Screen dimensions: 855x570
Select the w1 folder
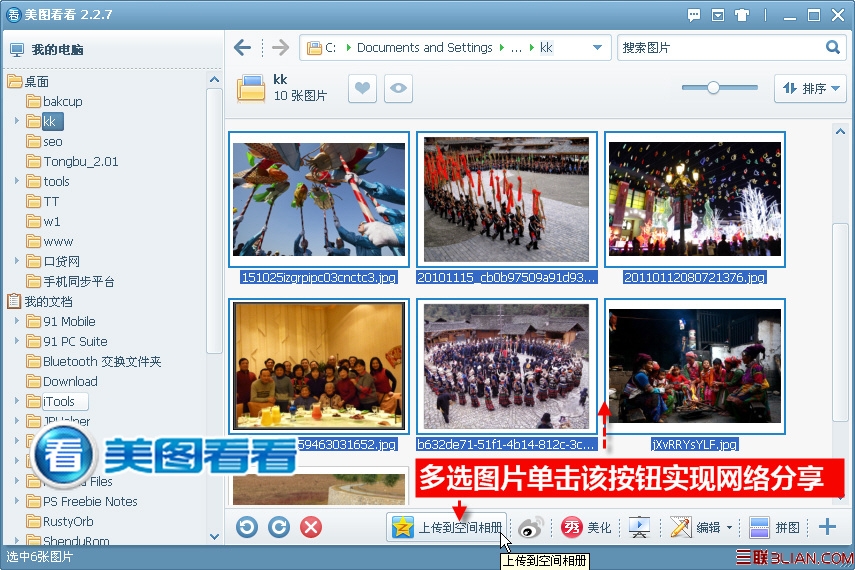(44, 221)
